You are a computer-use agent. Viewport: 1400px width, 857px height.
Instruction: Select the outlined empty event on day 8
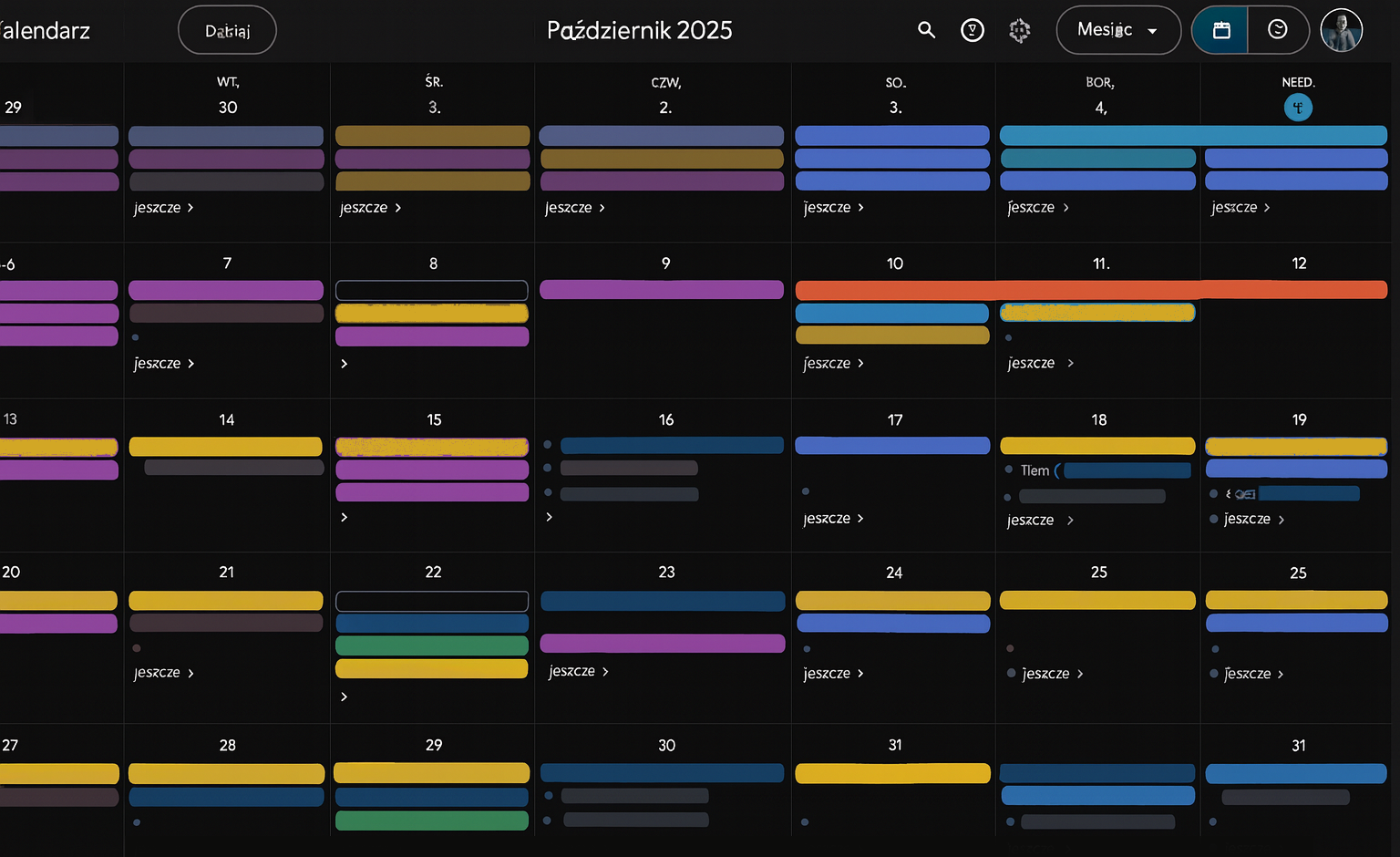point(432,291)
